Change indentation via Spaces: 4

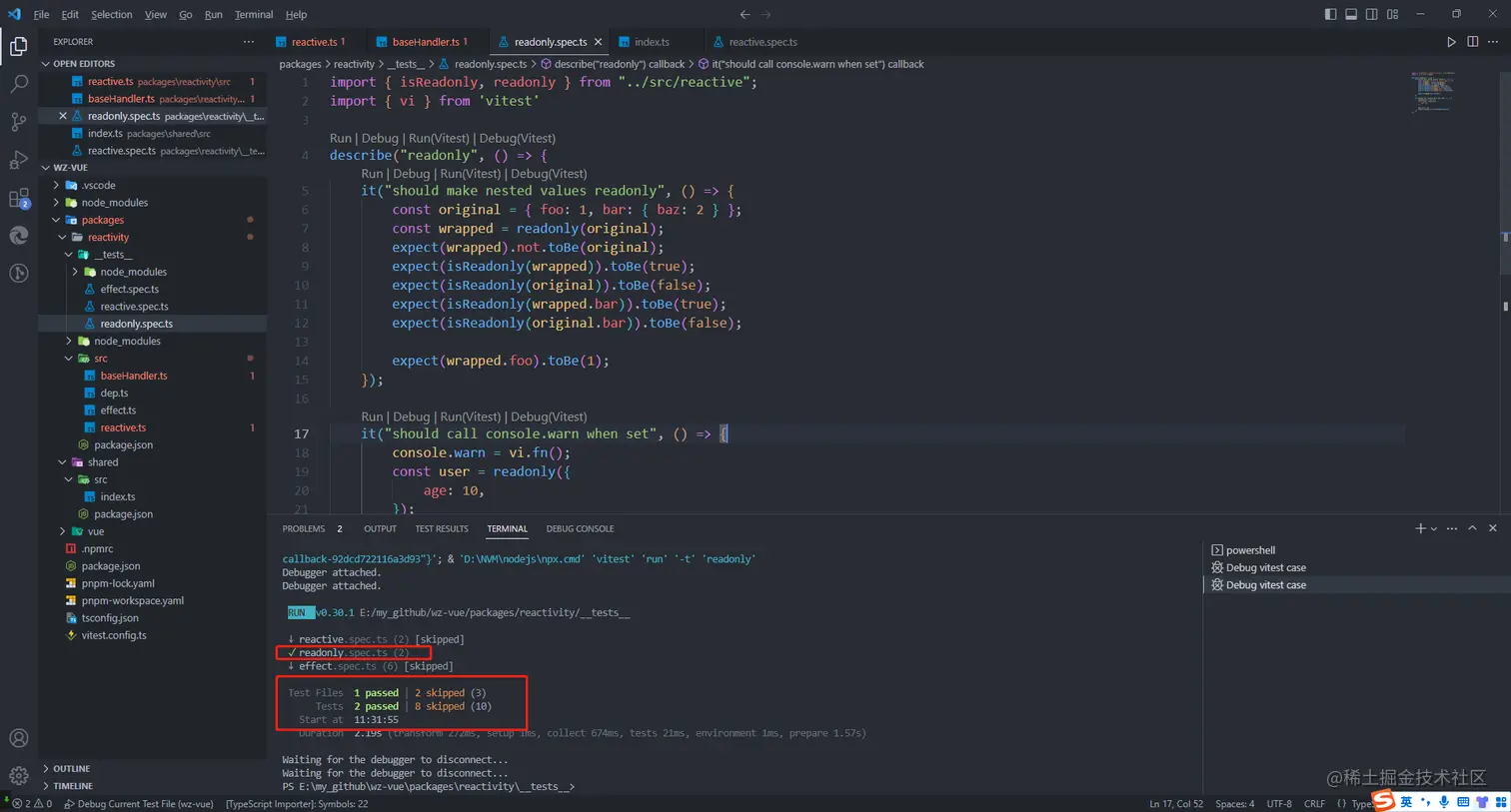point(1235,804)
